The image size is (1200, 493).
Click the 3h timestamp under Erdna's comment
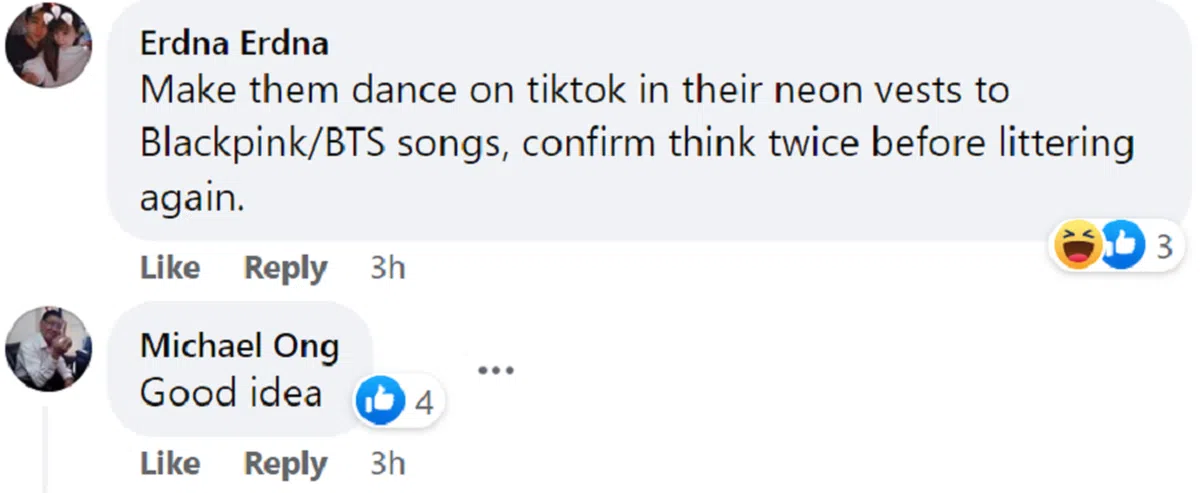point(388,268)
